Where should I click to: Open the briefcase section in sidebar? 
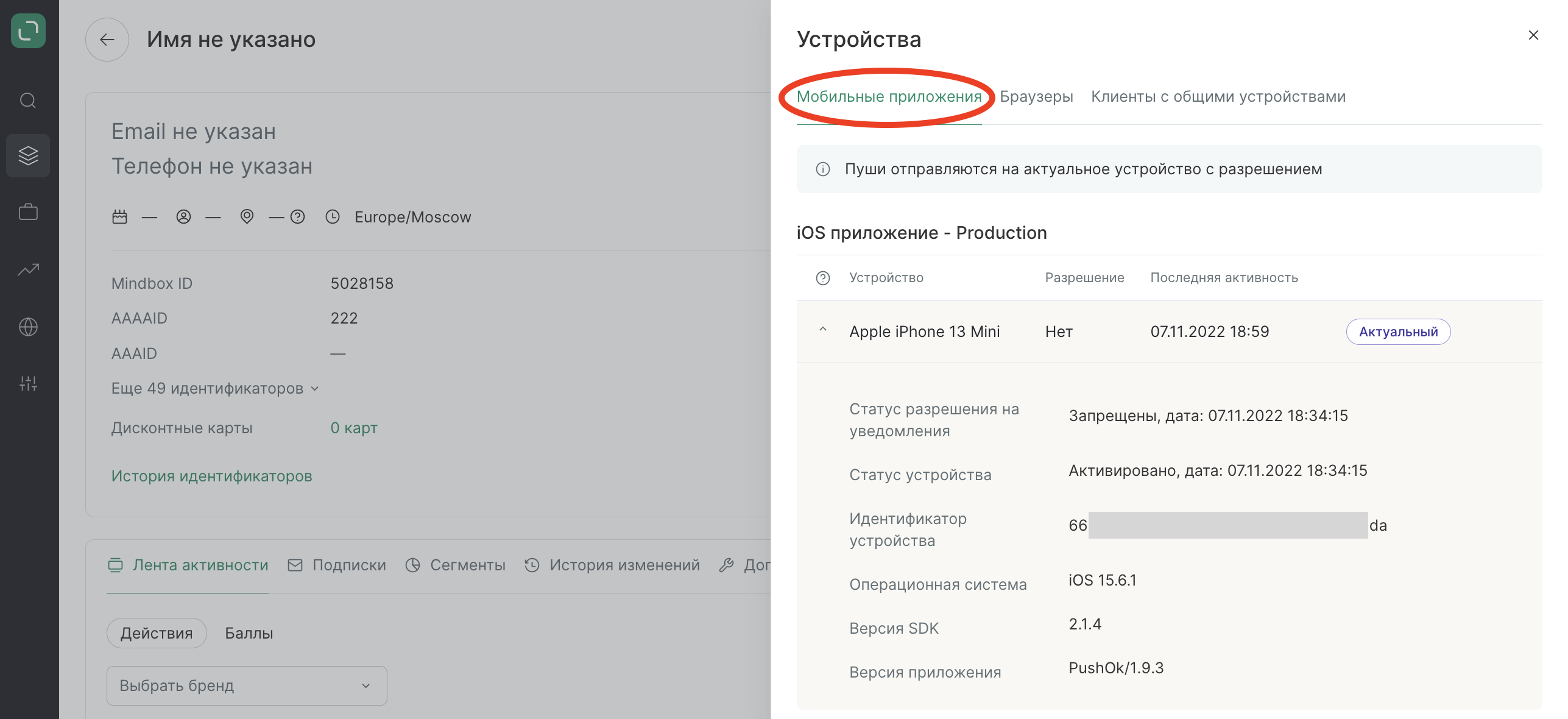pyautogui.click(x=28, y=212)
